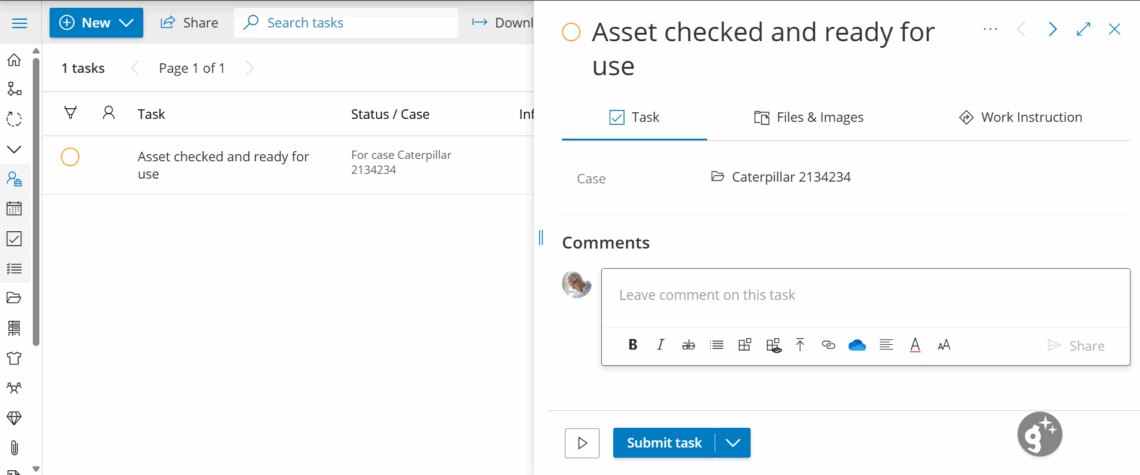Click the Home icon in the sidebar

[x=14, y=60]
